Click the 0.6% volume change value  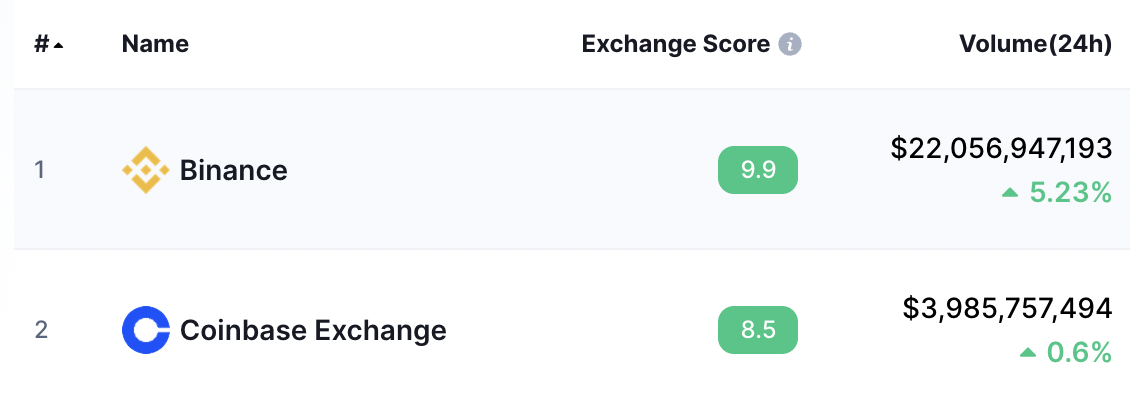tap(1079, 352)
